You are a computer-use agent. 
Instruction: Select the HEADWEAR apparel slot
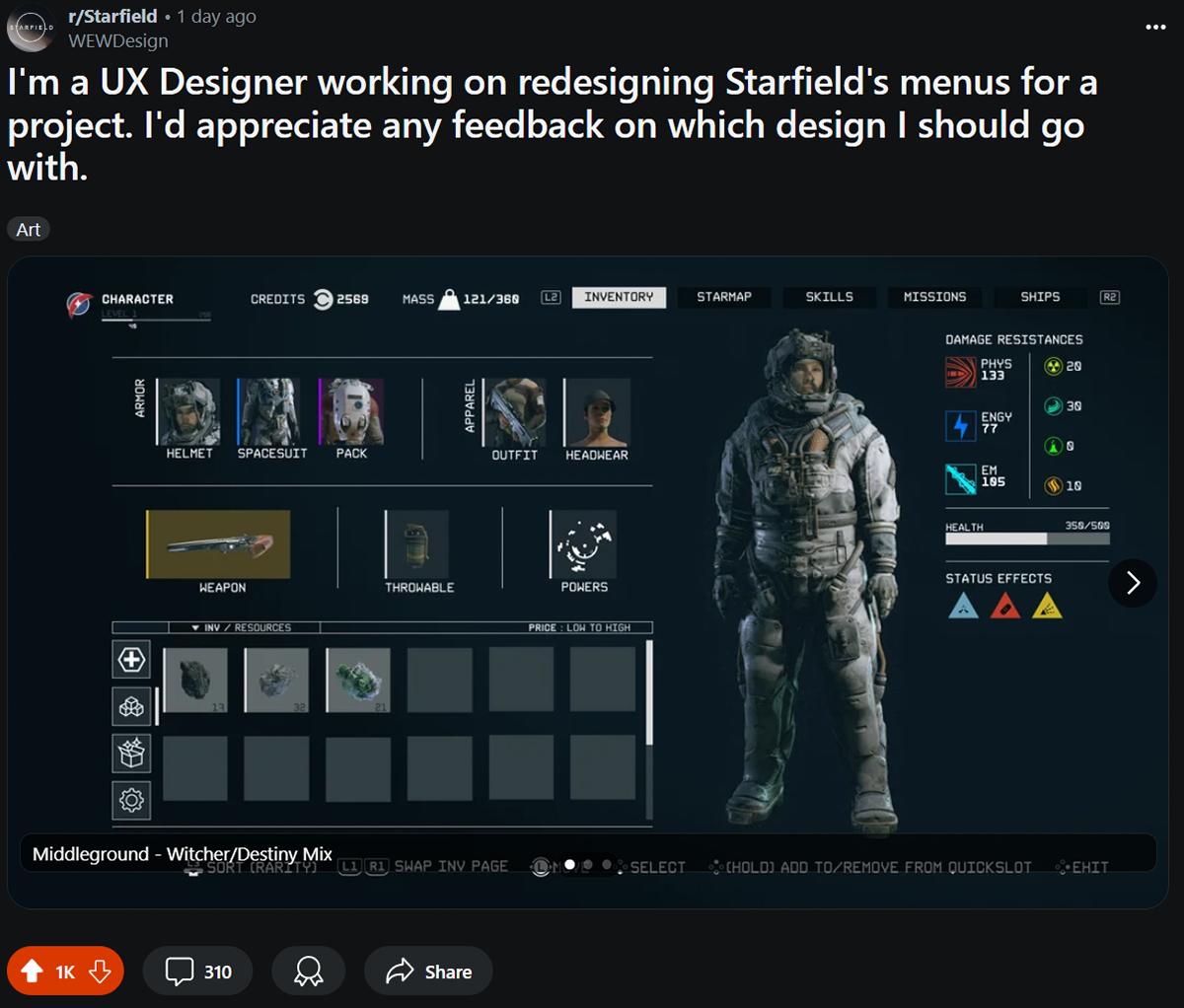[x=597, y=411]
